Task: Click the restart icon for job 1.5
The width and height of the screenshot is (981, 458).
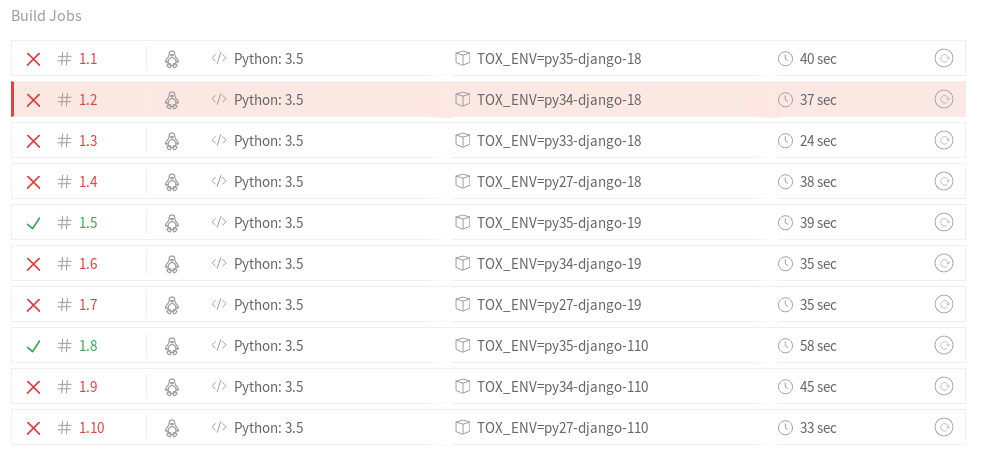Action: pyautogui.click(x=943, y=222)
